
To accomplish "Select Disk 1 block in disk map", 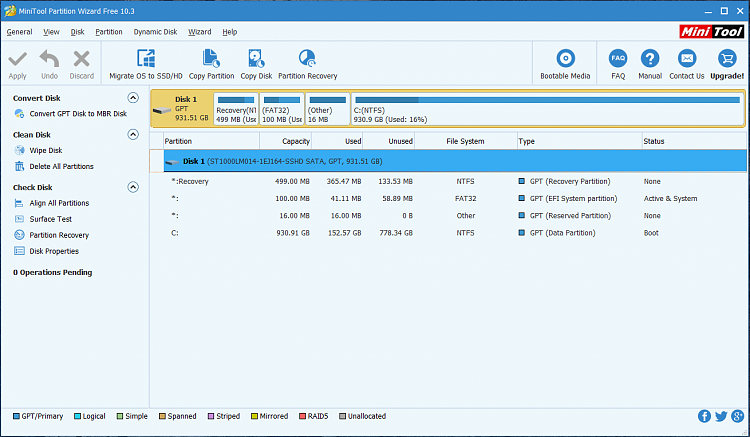I will [x=181, y=109].
